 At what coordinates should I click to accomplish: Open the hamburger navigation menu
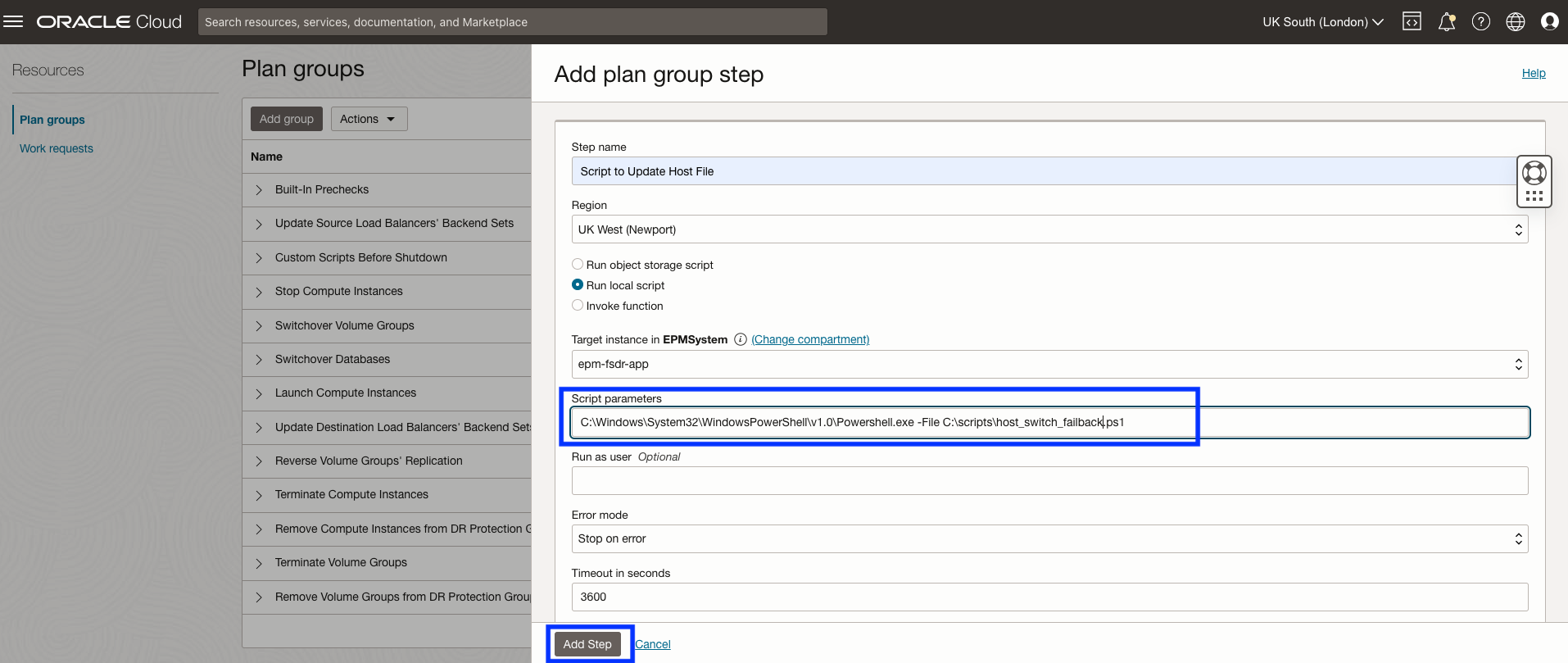[x=13, y=21]
